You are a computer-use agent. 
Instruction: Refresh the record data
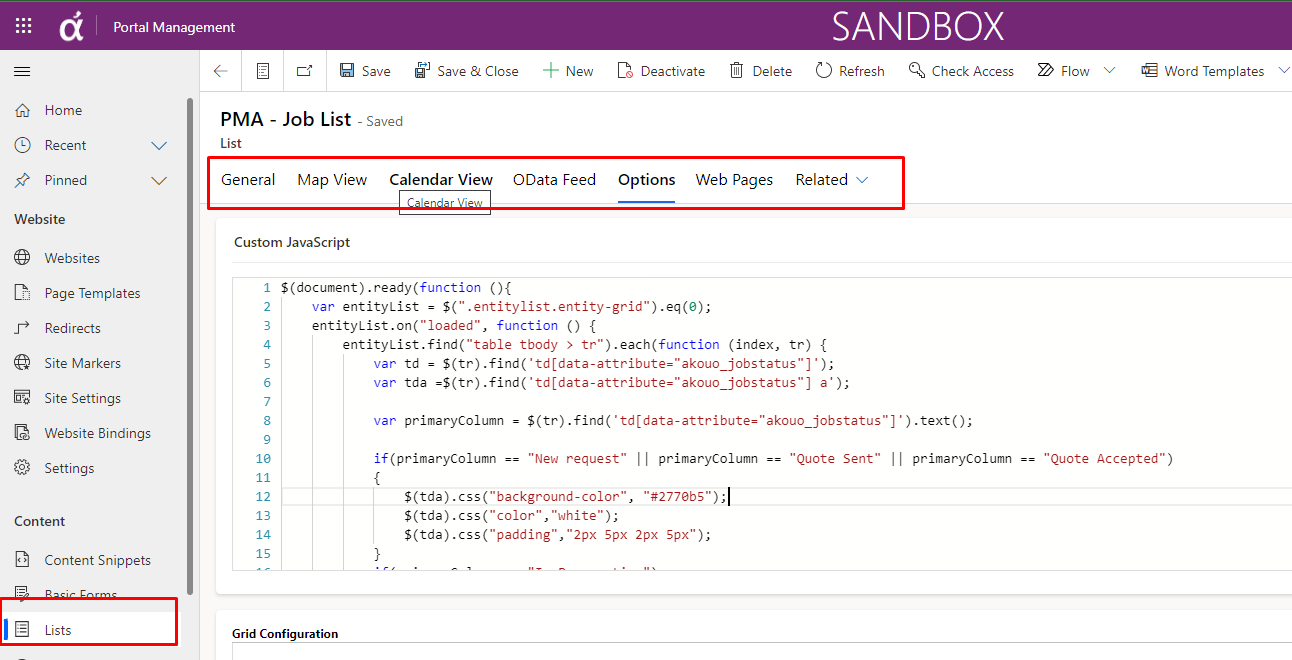(x=849, y=70)
